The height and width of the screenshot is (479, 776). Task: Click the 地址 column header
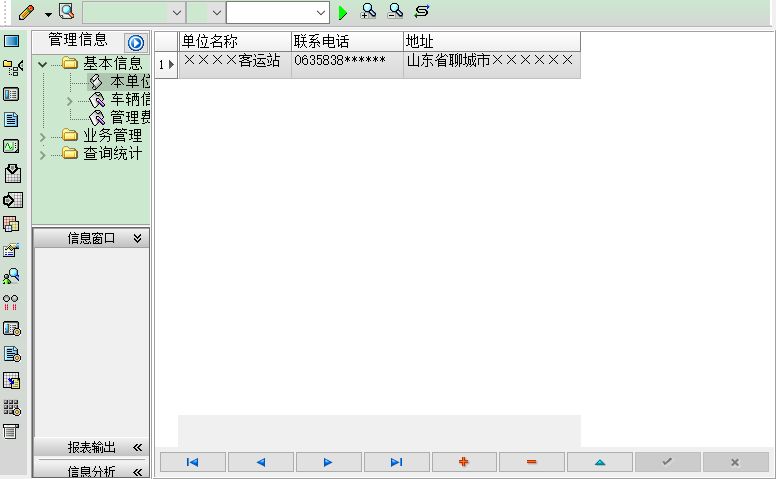point(492,41)
